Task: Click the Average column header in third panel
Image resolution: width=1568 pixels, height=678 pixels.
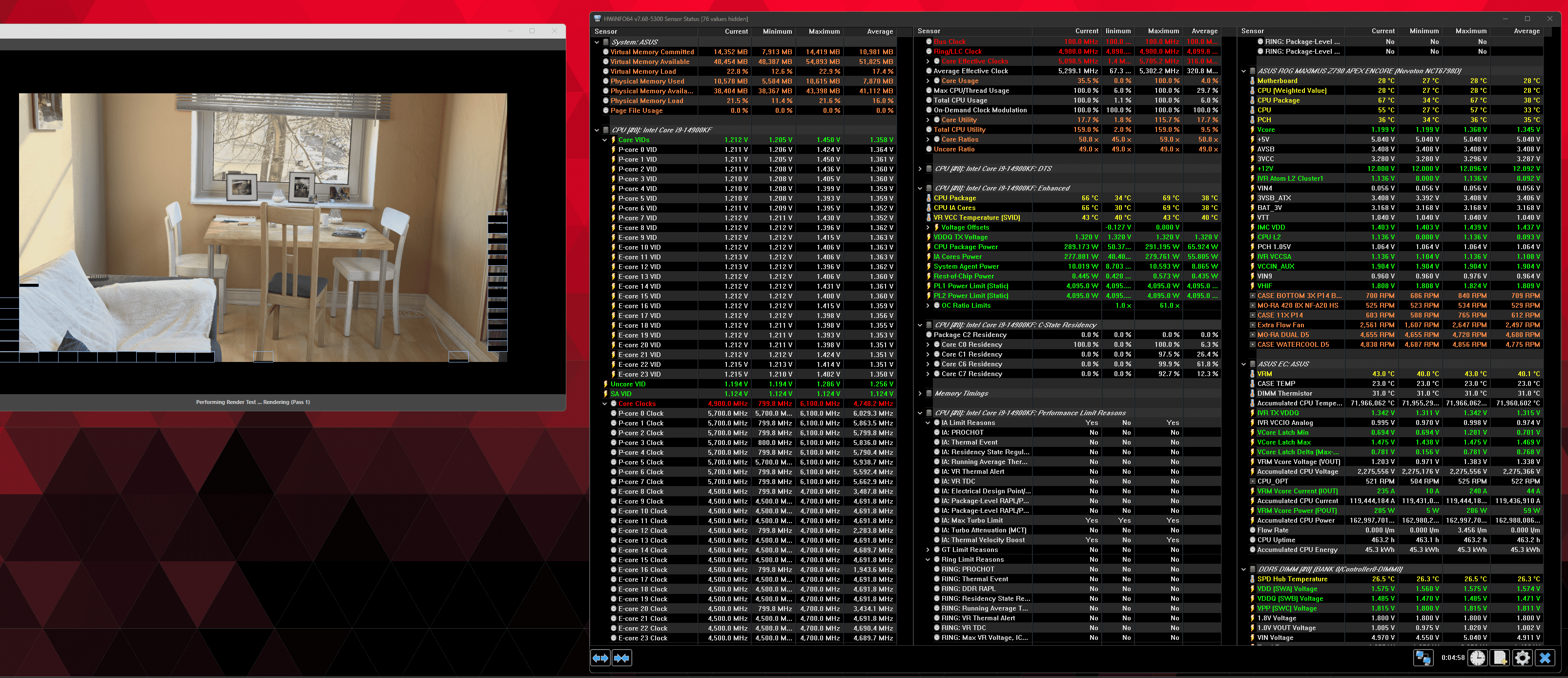Action: point(1517,31)
